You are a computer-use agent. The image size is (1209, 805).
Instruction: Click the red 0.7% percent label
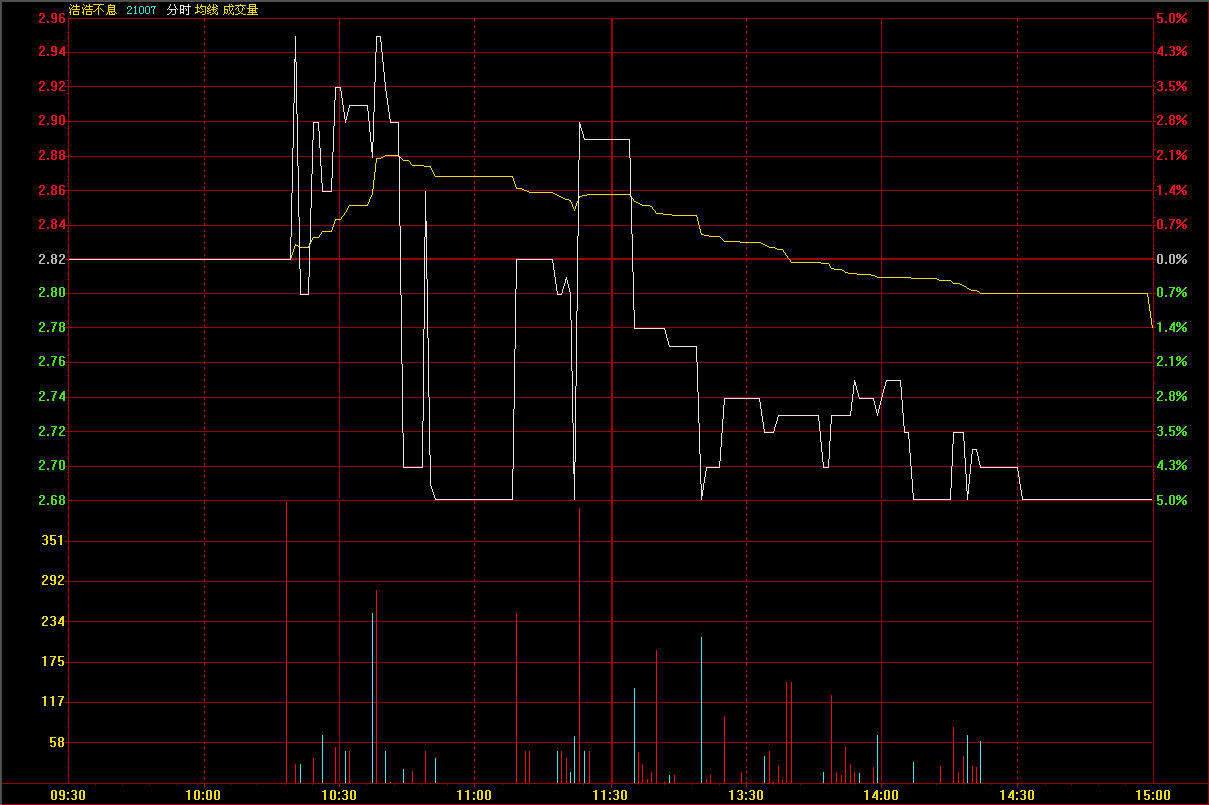pos(1171,225)
